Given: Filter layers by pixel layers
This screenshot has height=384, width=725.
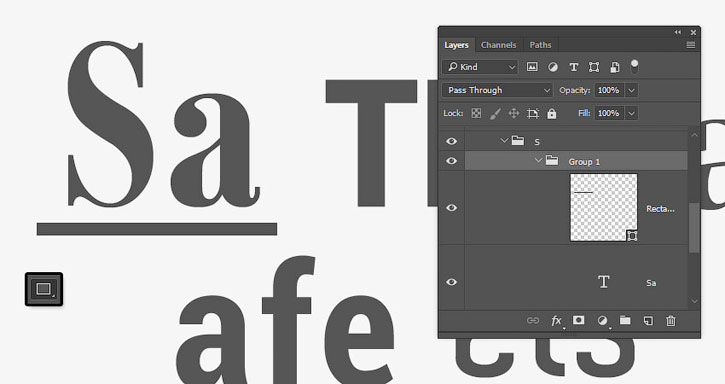Looking at the screenshot, I should tap(532, 67).
